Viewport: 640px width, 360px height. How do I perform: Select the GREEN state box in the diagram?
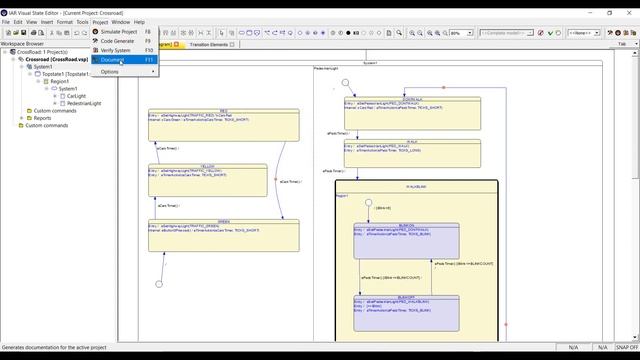point(224,236)
